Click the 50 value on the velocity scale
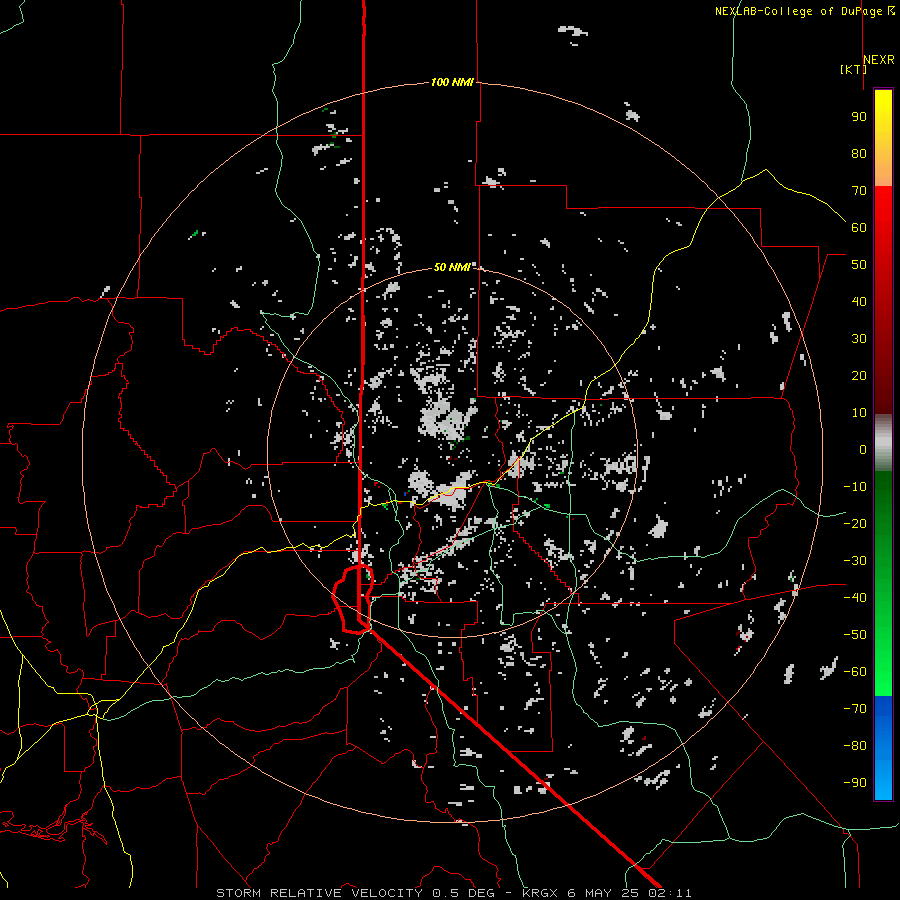Viewport: 900px width, 900px height. point(859,265)
